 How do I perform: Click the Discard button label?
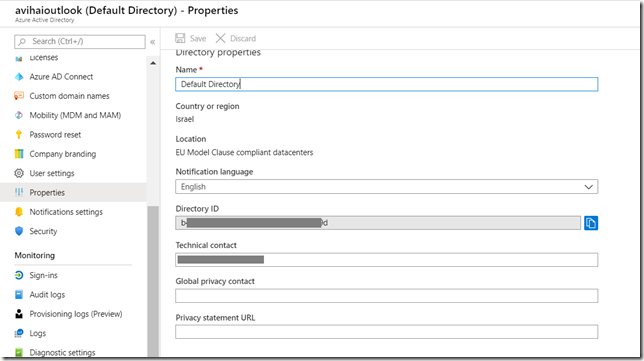243,39
